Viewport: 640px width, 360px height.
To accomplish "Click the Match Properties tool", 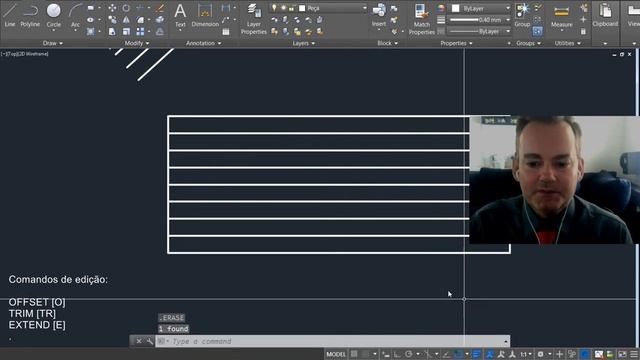I will tap(422, 19).
